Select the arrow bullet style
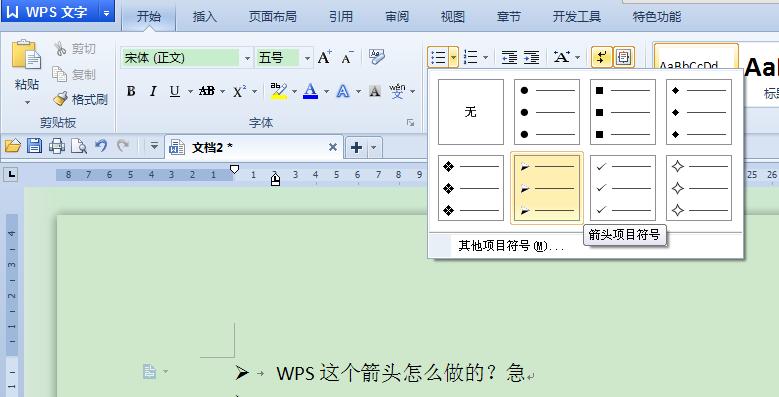 [546, 188]
